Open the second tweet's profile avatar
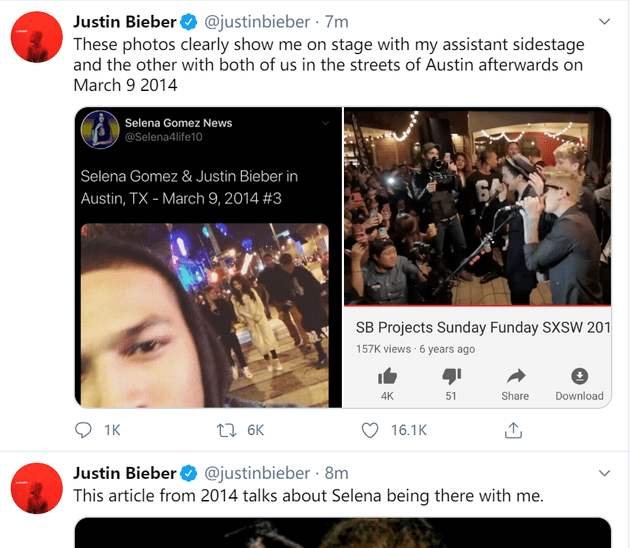The width and height of the screenshot is (630, 548). pos(39,489)
